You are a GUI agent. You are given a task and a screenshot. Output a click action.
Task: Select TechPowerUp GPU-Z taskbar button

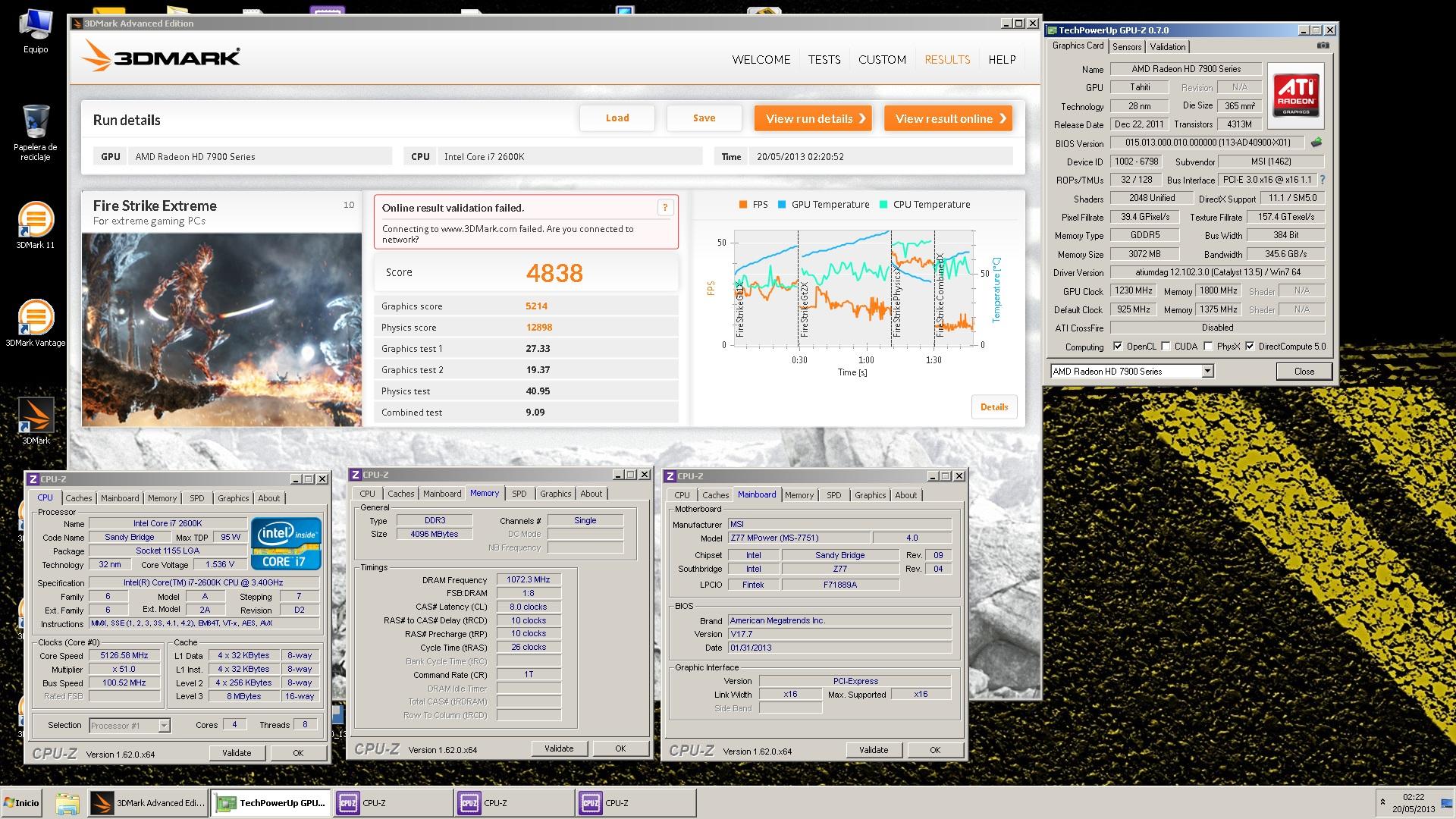[271, 803]
